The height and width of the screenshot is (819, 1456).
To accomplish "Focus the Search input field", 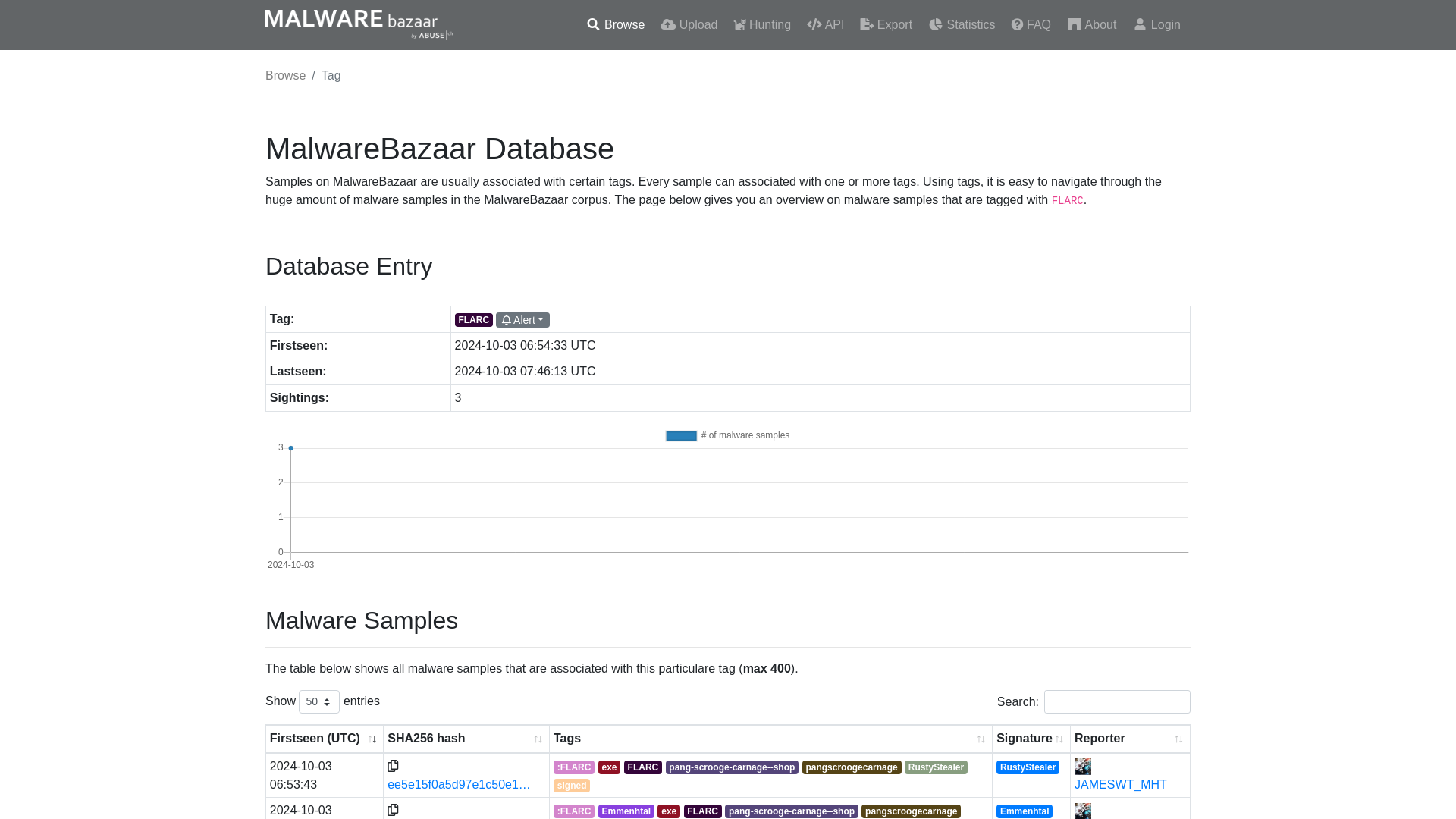I will [1117, 702].
